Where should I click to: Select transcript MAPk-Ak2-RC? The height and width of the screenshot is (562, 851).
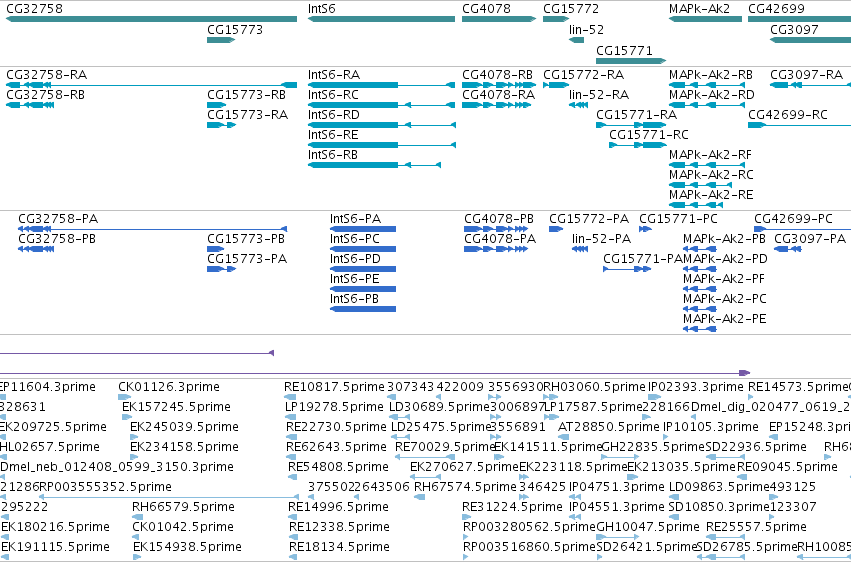pos(711,175)
